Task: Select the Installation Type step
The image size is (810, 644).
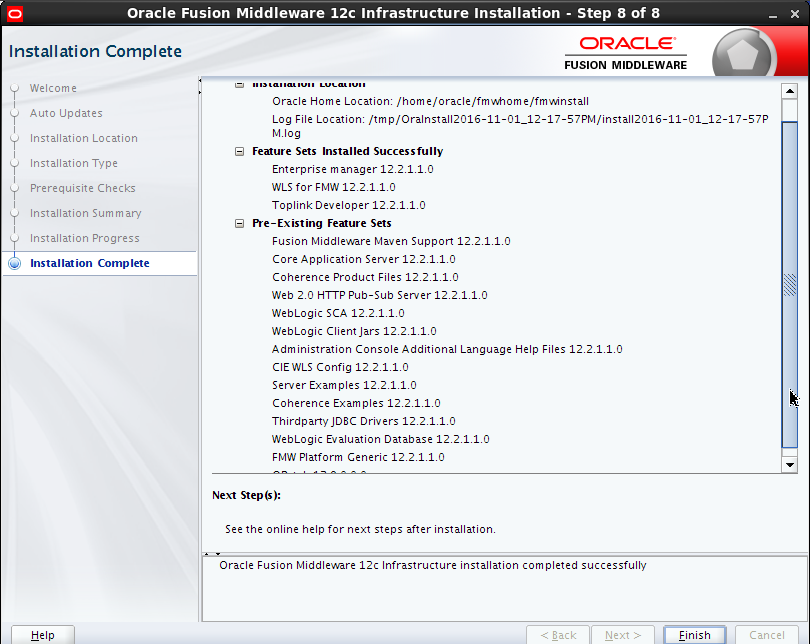Action: [x=74, y=163]
